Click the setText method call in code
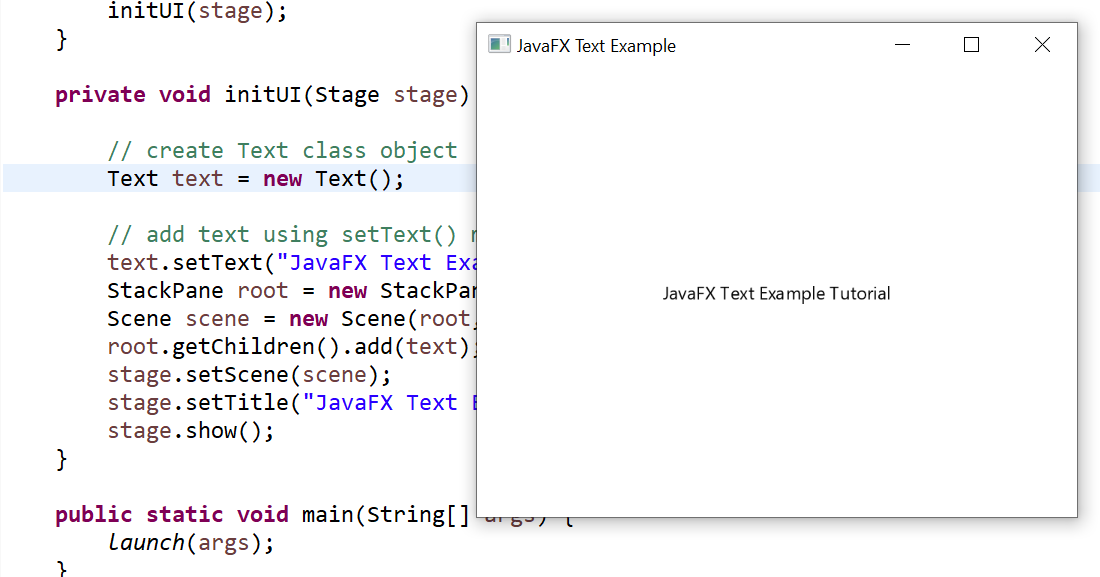The height and width of the screenshot is (577, 1100). pyautogui.click(x=213, y=262)
